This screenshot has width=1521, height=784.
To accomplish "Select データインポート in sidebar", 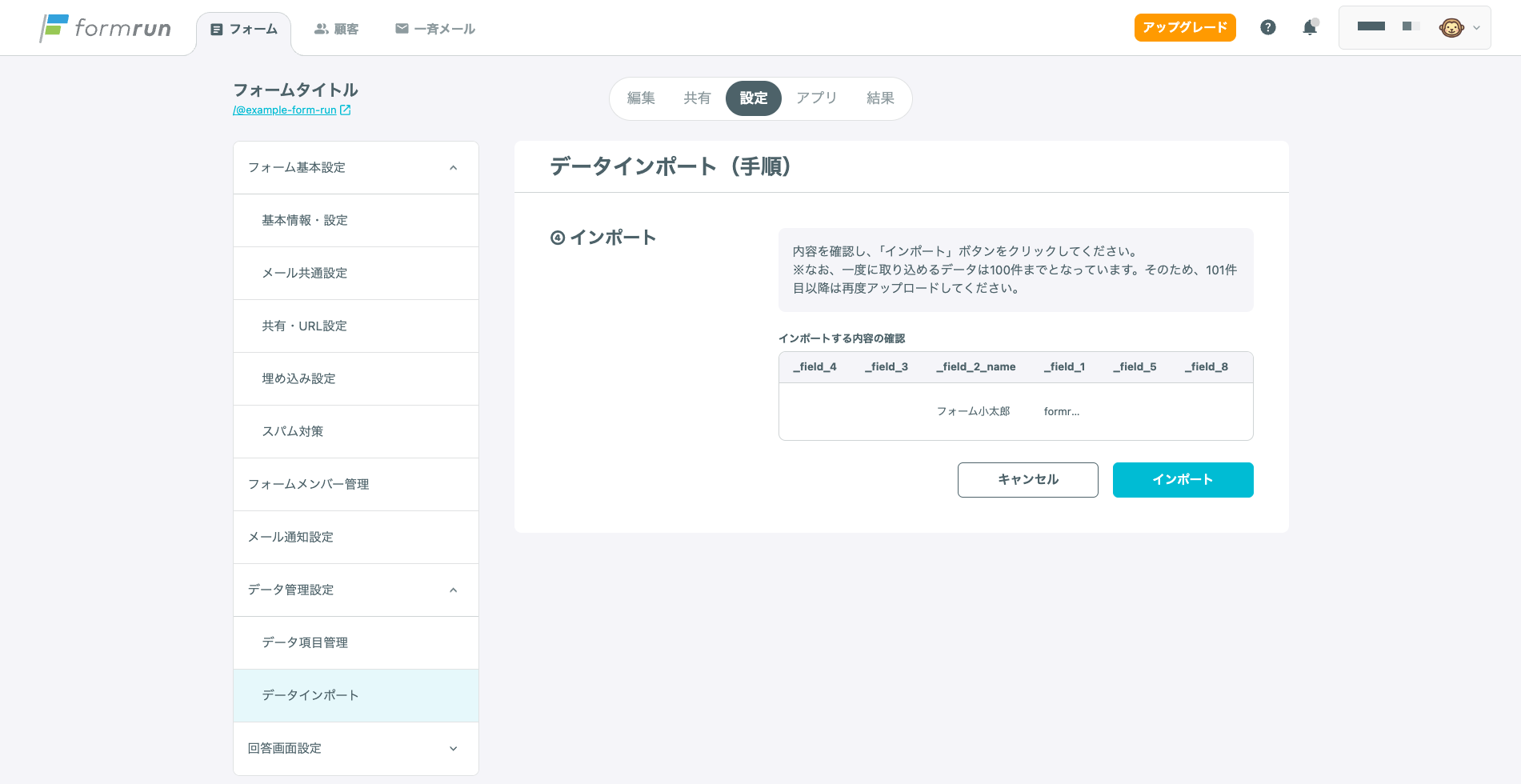I will point(356,696).
